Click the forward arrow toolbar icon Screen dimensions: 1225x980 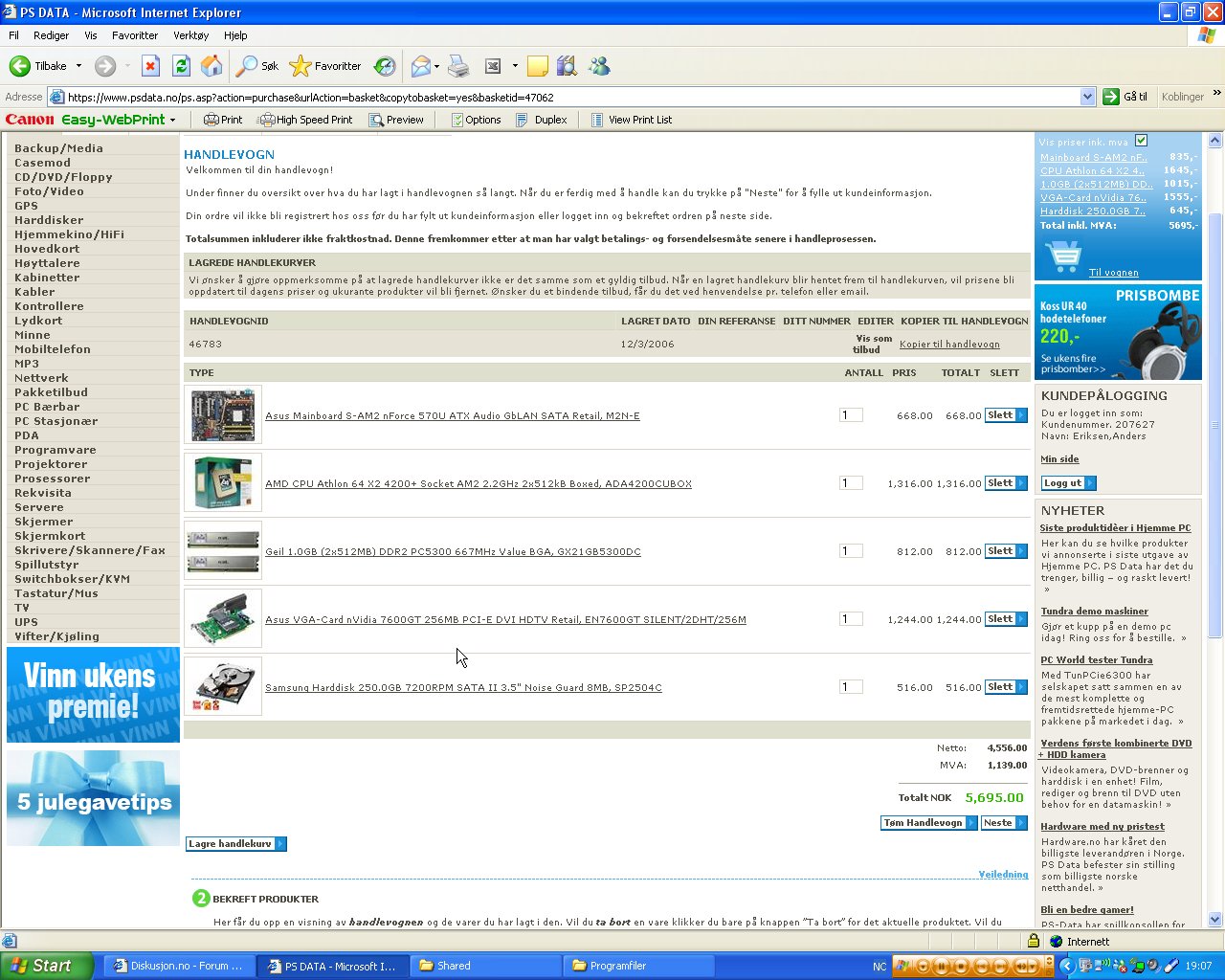pos(105,66)
